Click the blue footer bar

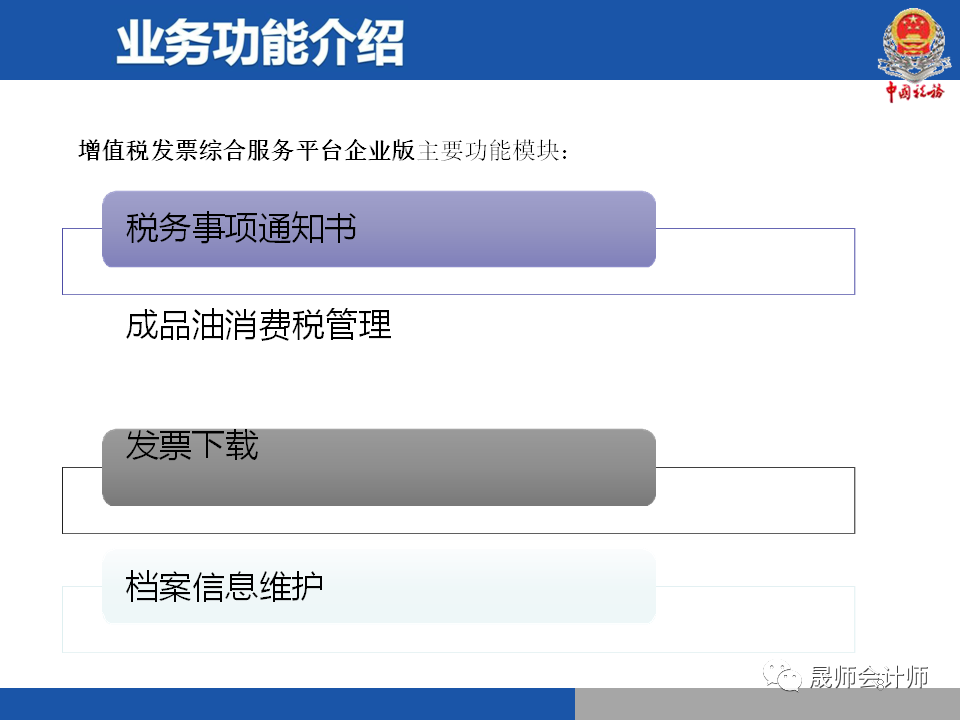[x=287, y=704]
